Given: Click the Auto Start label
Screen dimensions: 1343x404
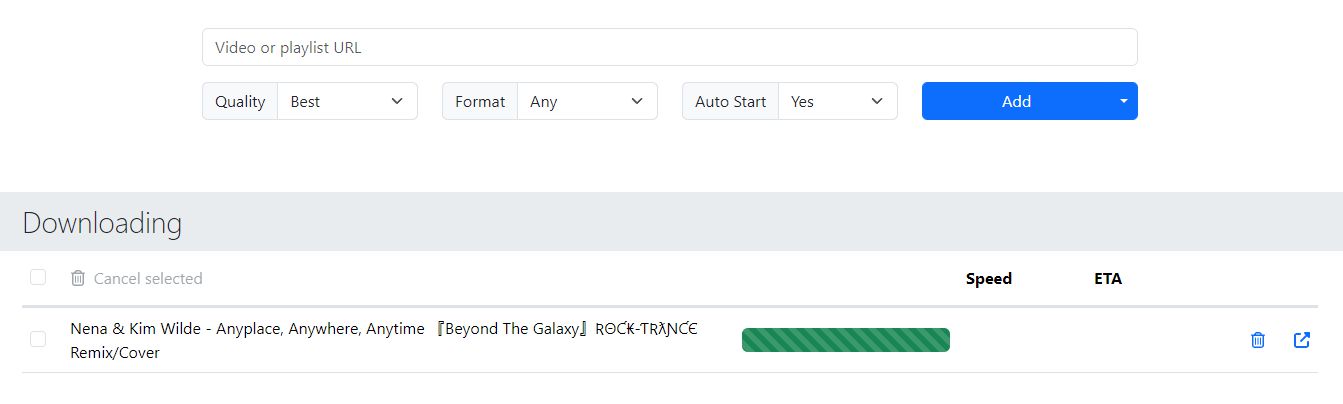Looking at the screenshot, I should [x=730, y=101].
